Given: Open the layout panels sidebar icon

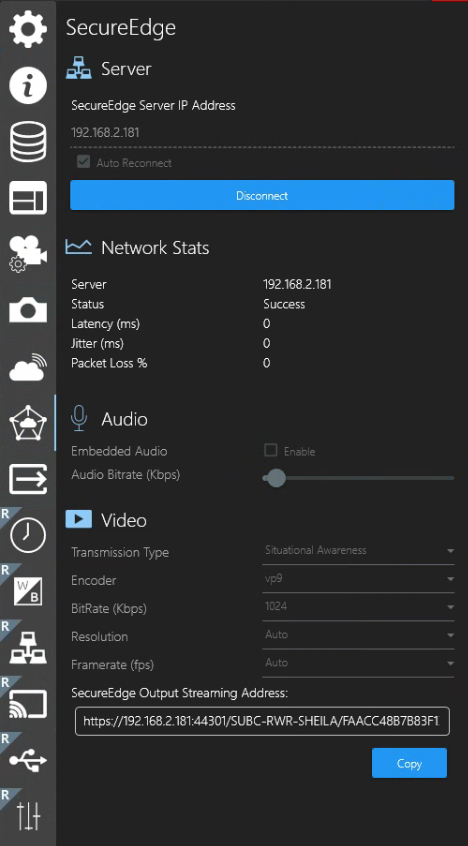Looking at the screenshot, I should [x=28, y=198].
